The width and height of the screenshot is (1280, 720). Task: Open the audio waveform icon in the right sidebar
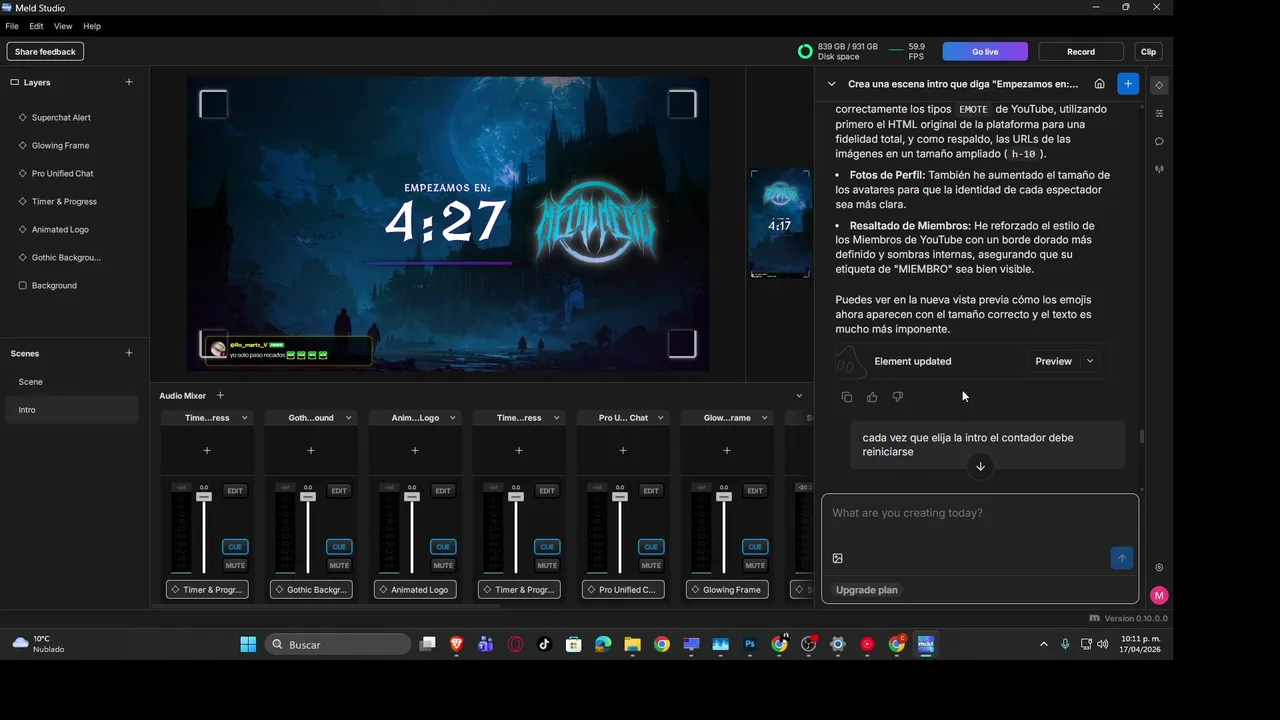click(x=1159, y=169)
